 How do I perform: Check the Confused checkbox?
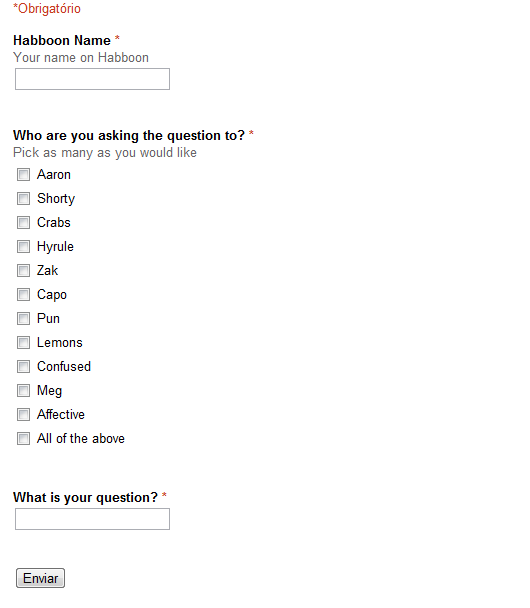[23, 366]
